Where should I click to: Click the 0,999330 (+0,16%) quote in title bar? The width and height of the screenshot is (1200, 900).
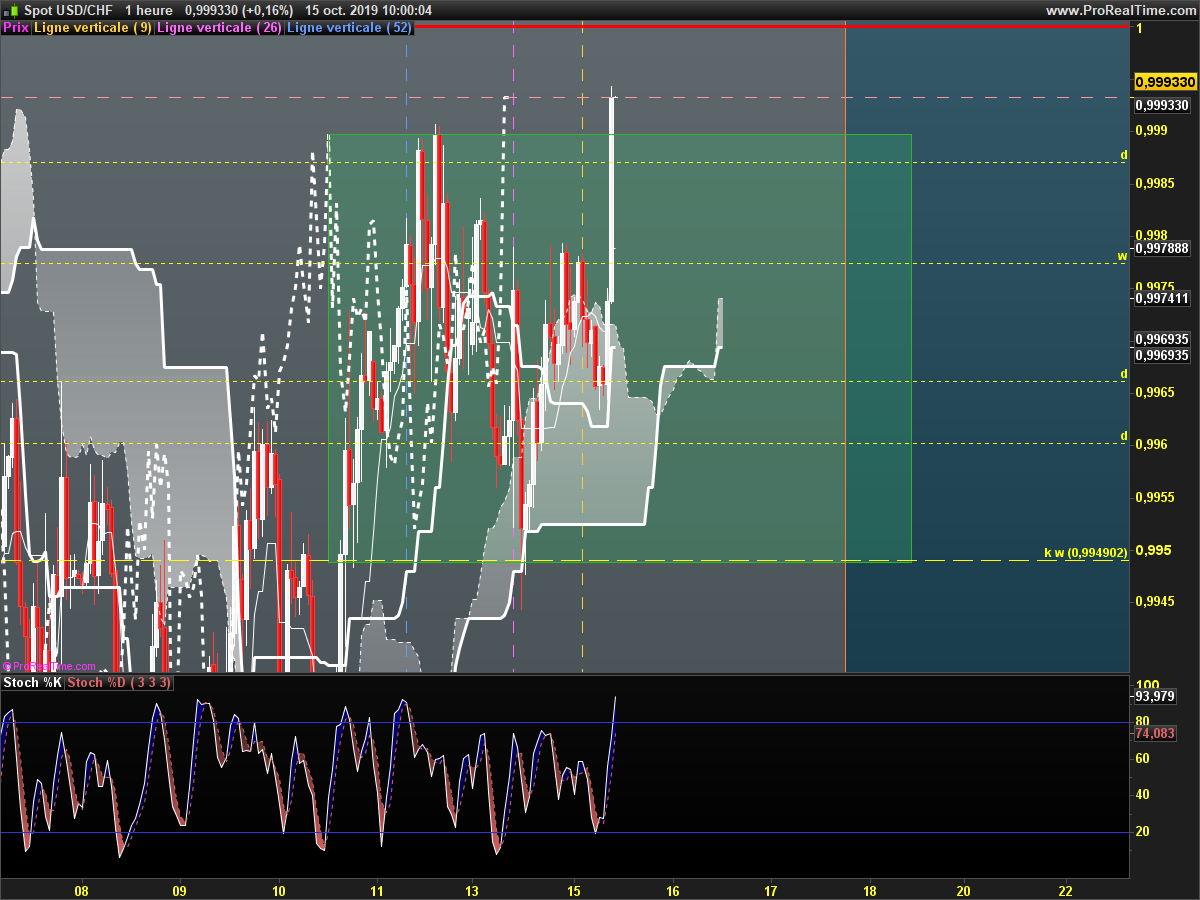[239, 10]
